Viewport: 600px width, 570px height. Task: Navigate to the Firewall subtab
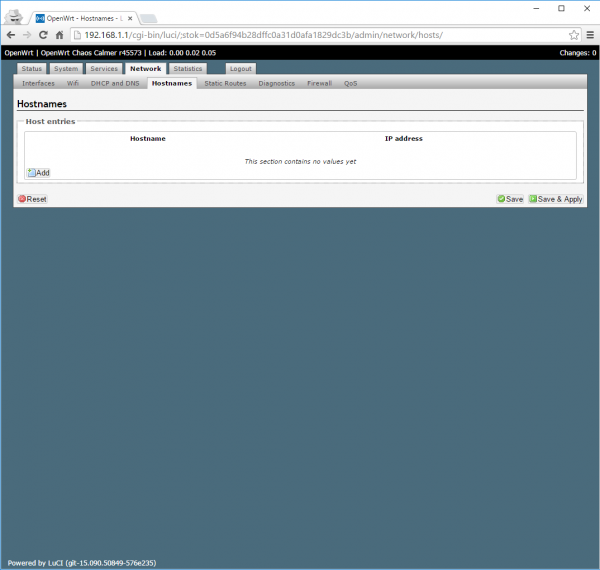click(x=319, y=83)
